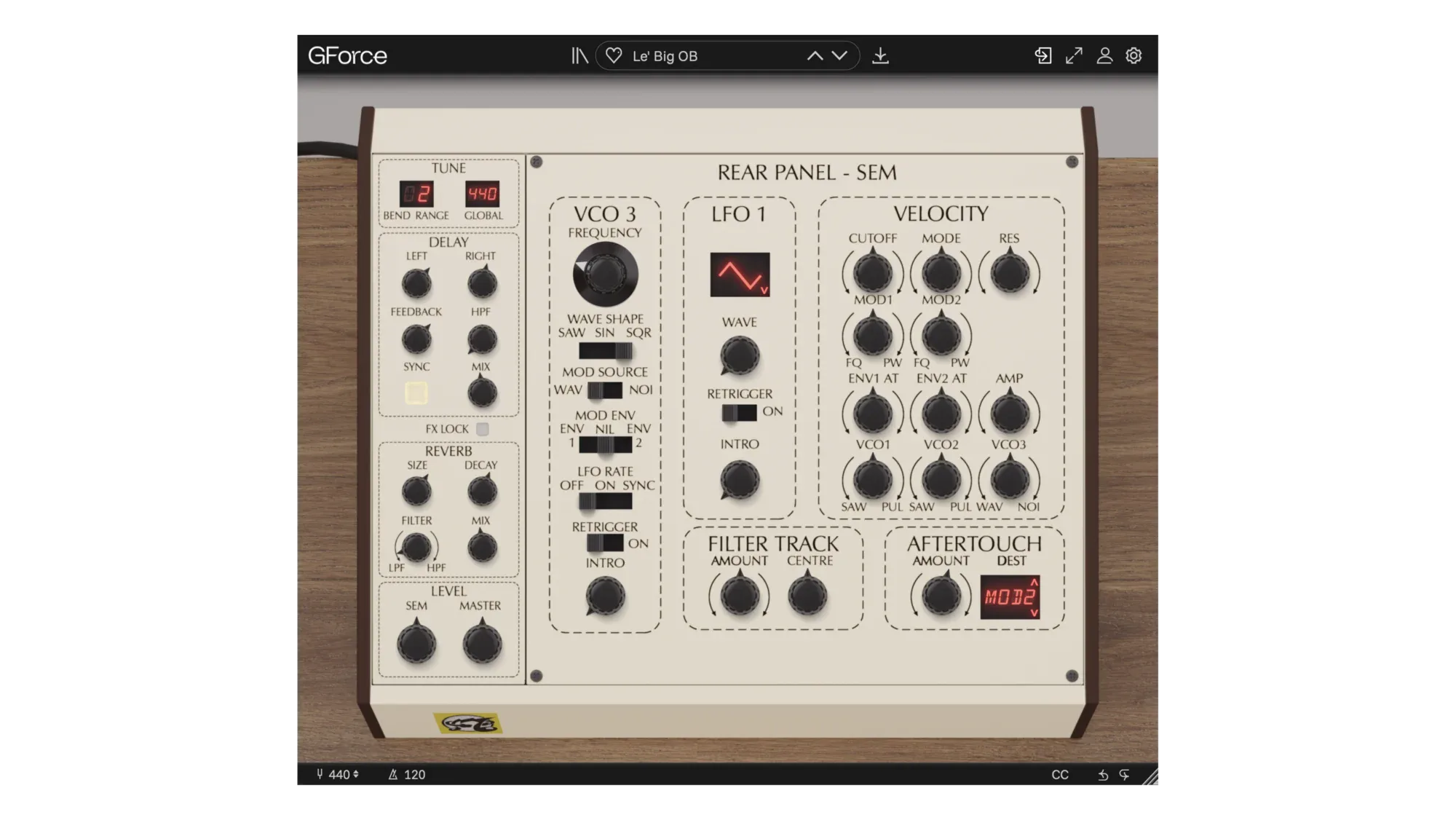
Task: Toggle LFO 1 Retrigger switch
Action: pos(739,413)
